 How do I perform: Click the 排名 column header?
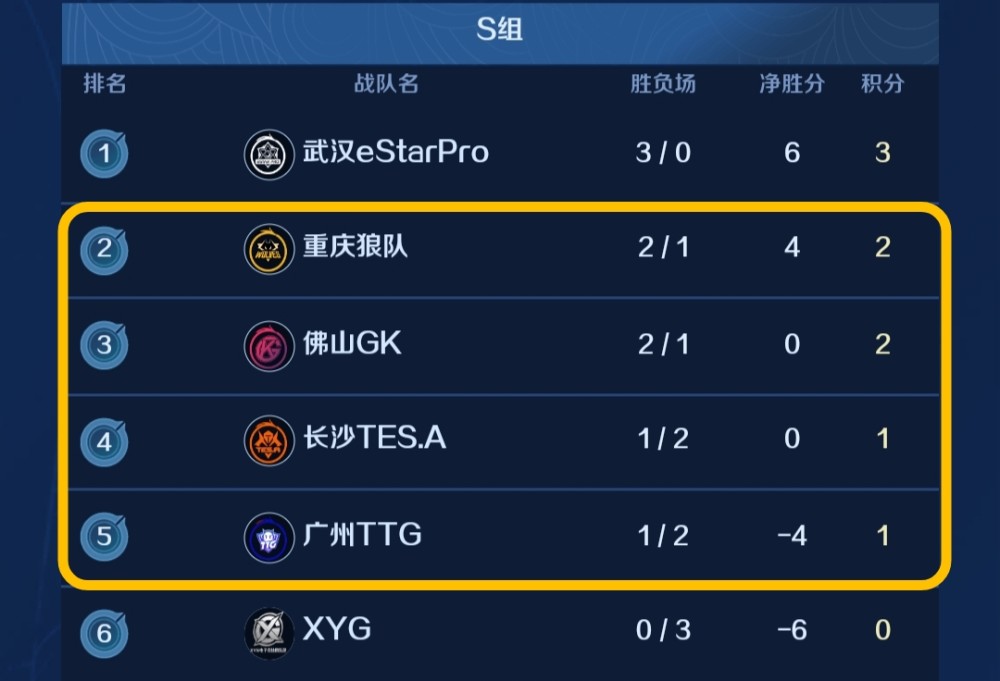tap(105, 84)
